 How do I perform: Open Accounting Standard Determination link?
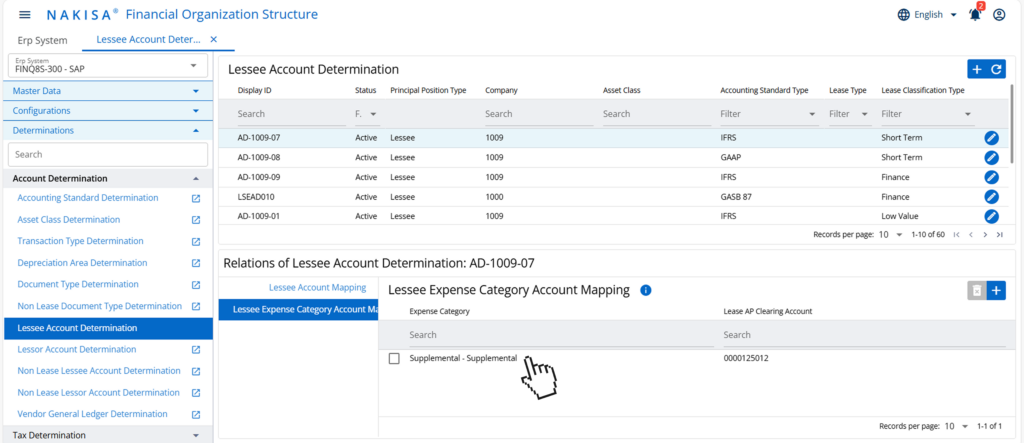[88, 198]
